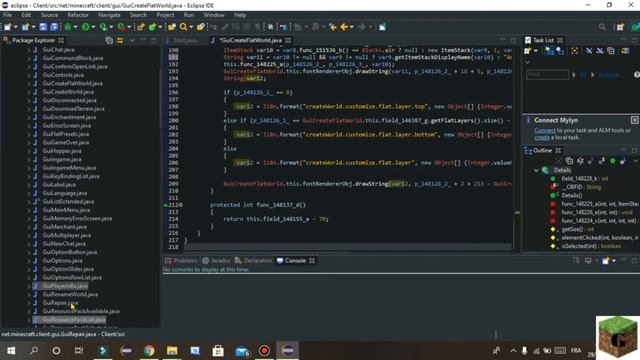The width and height of the screenshot is (640, 360).
Task: Click the Last Edit Location icon
Action: click(x=333, y=27)
